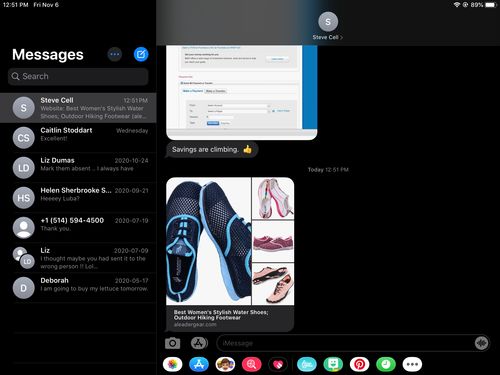The height and width of the screenshot is (375, 500).
Task: Tap the D avatar for Deborah
Action: click(23, 288)
